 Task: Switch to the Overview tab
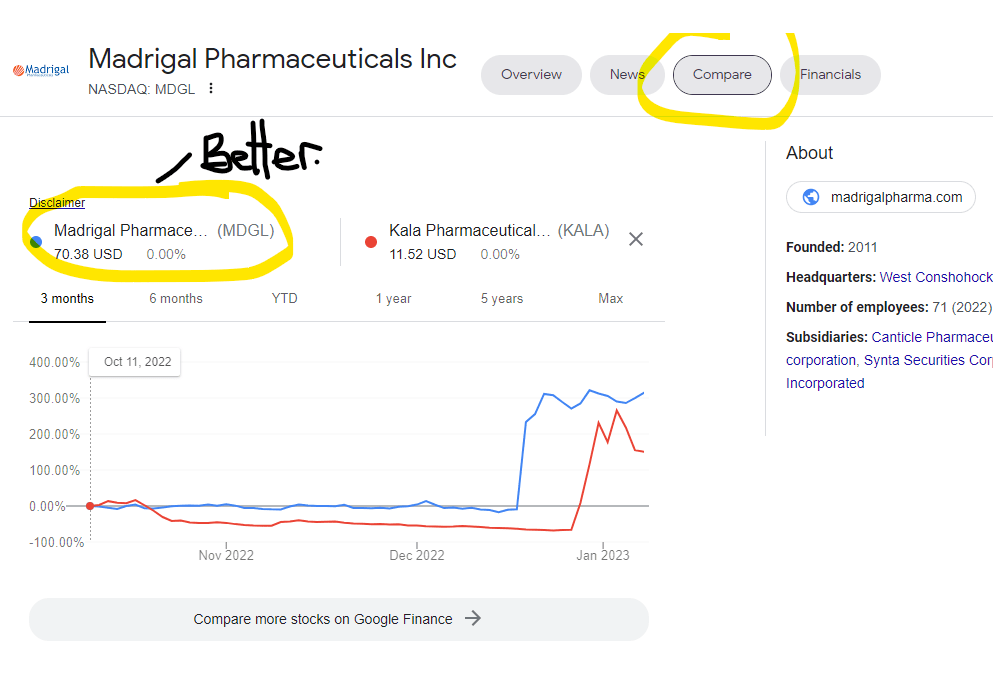(531, 75)
